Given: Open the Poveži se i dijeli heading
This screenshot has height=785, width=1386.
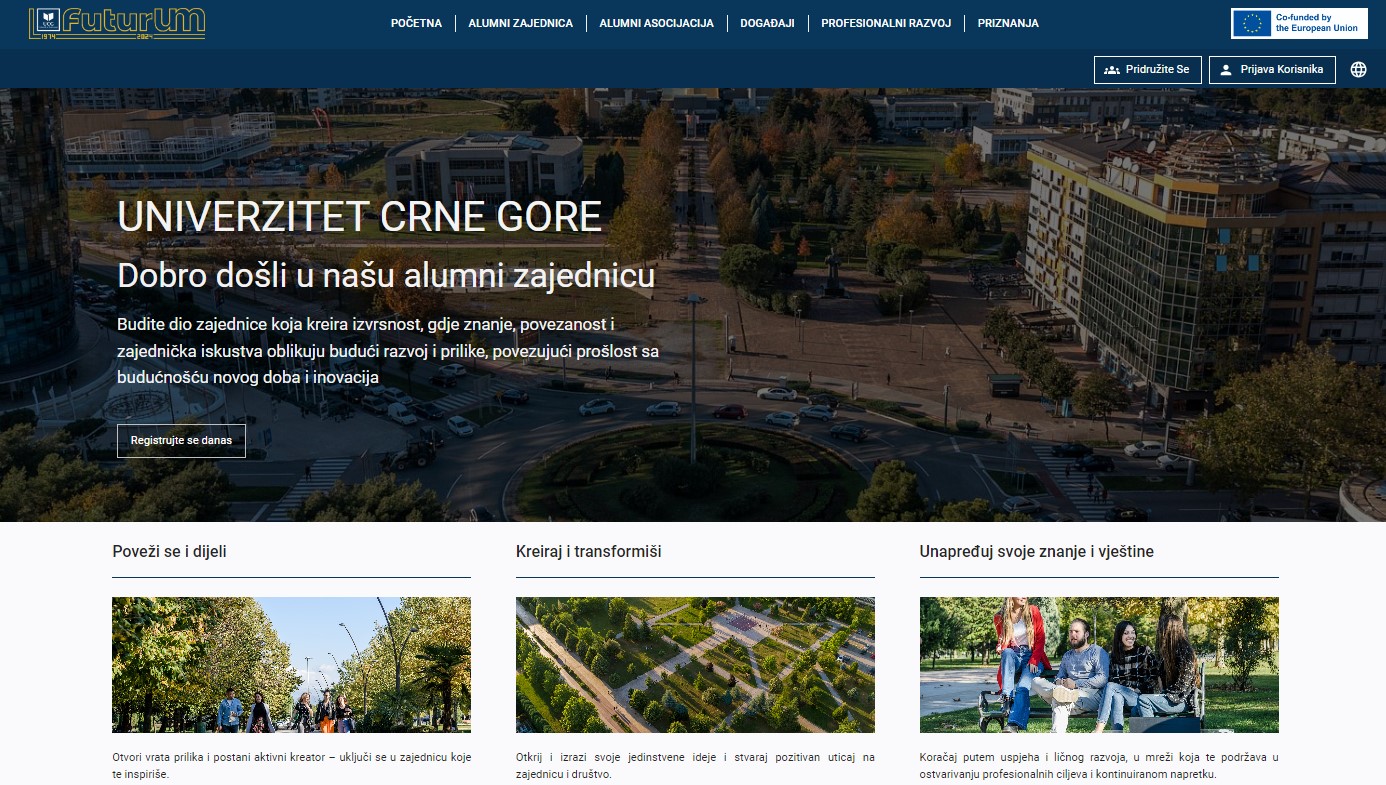Looking at the screenshot, I should click(x=170, y=552).
